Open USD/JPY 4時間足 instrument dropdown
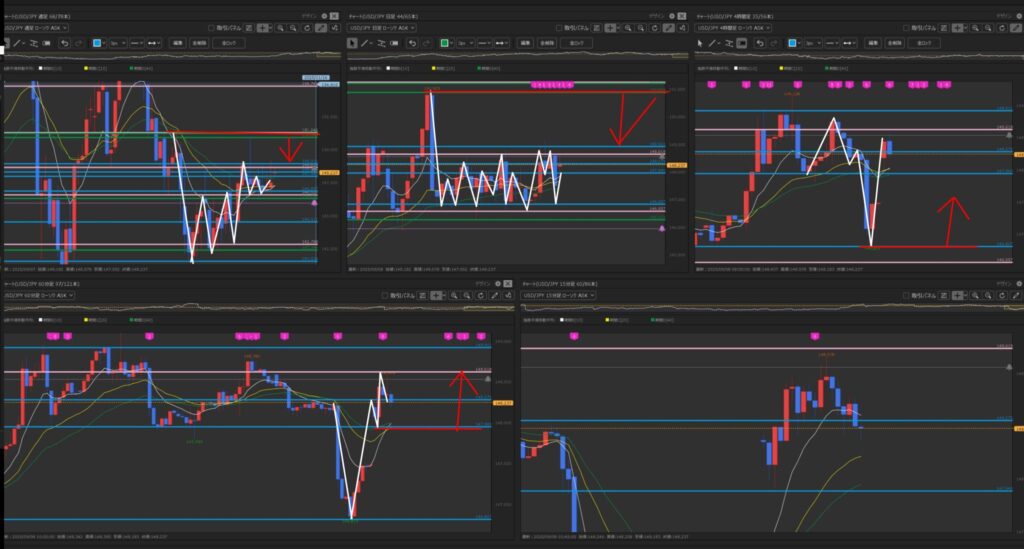 733,28
